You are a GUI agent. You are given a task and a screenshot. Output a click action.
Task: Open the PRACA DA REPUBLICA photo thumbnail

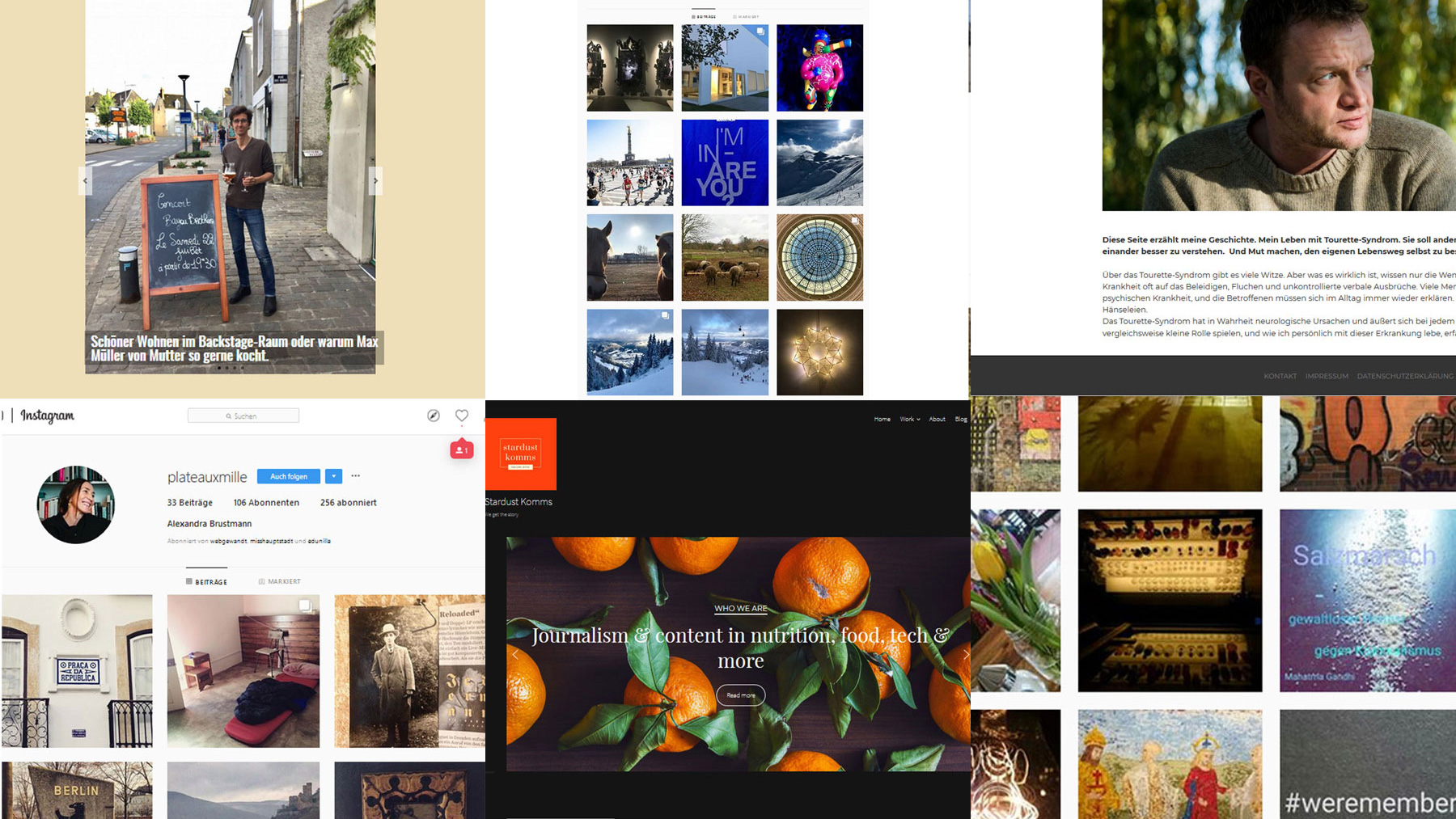pyautogui.click(x=77, y=671)
